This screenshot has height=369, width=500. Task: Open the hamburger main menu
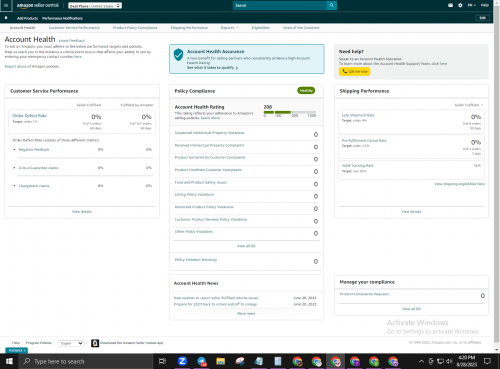click(6, 5)
